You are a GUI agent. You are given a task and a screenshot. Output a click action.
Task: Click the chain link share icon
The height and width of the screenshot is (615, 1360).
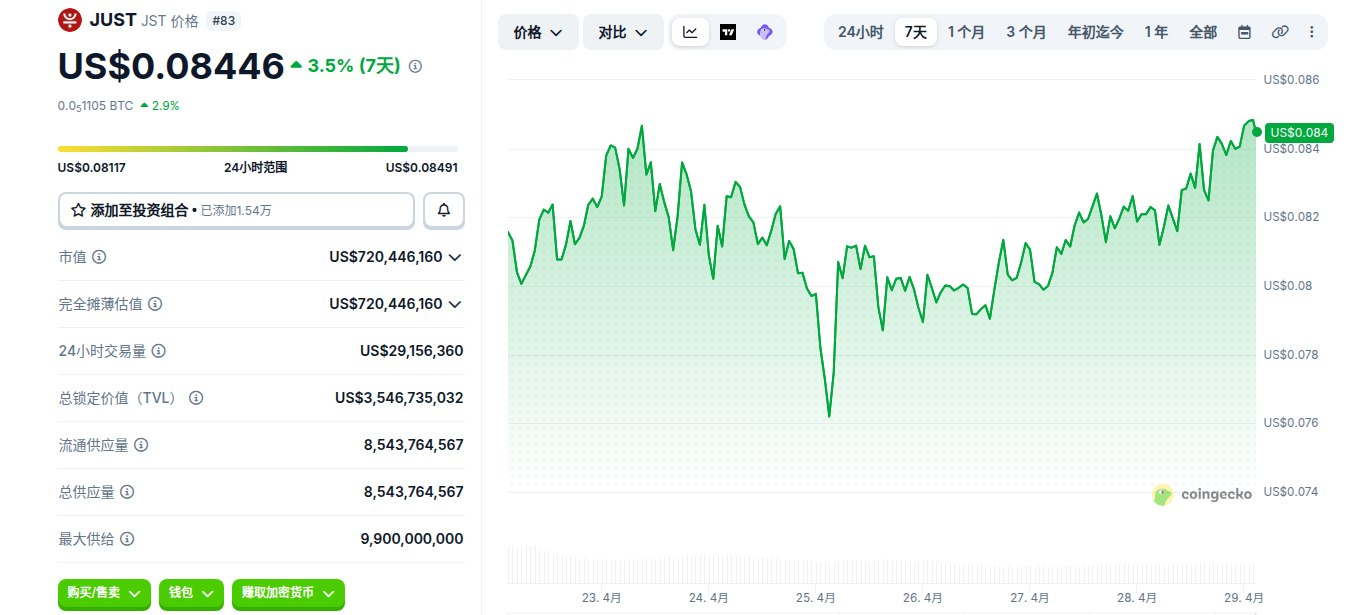tap(1279, 32)
